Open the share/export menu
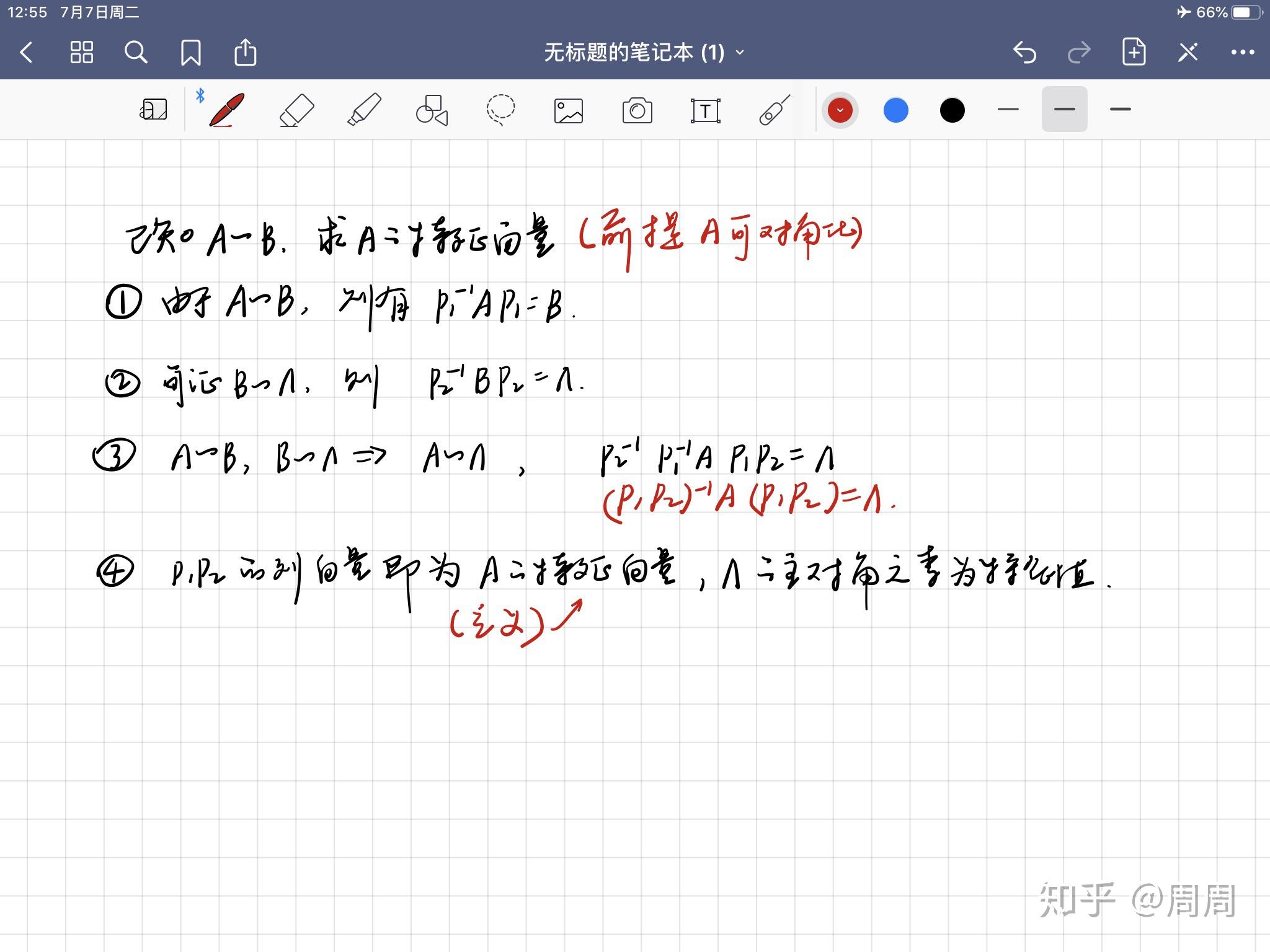Screen dimensions: 1270x952 245,52
